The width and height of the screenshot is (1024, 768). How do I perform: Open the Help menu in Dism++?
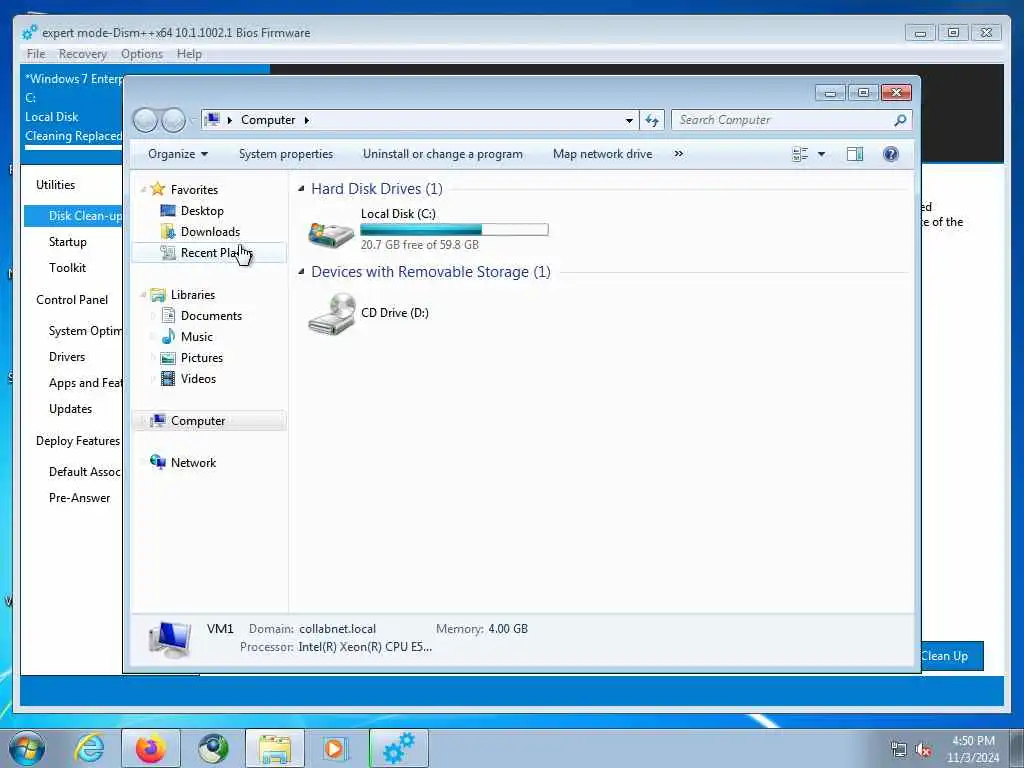(189, 54)
